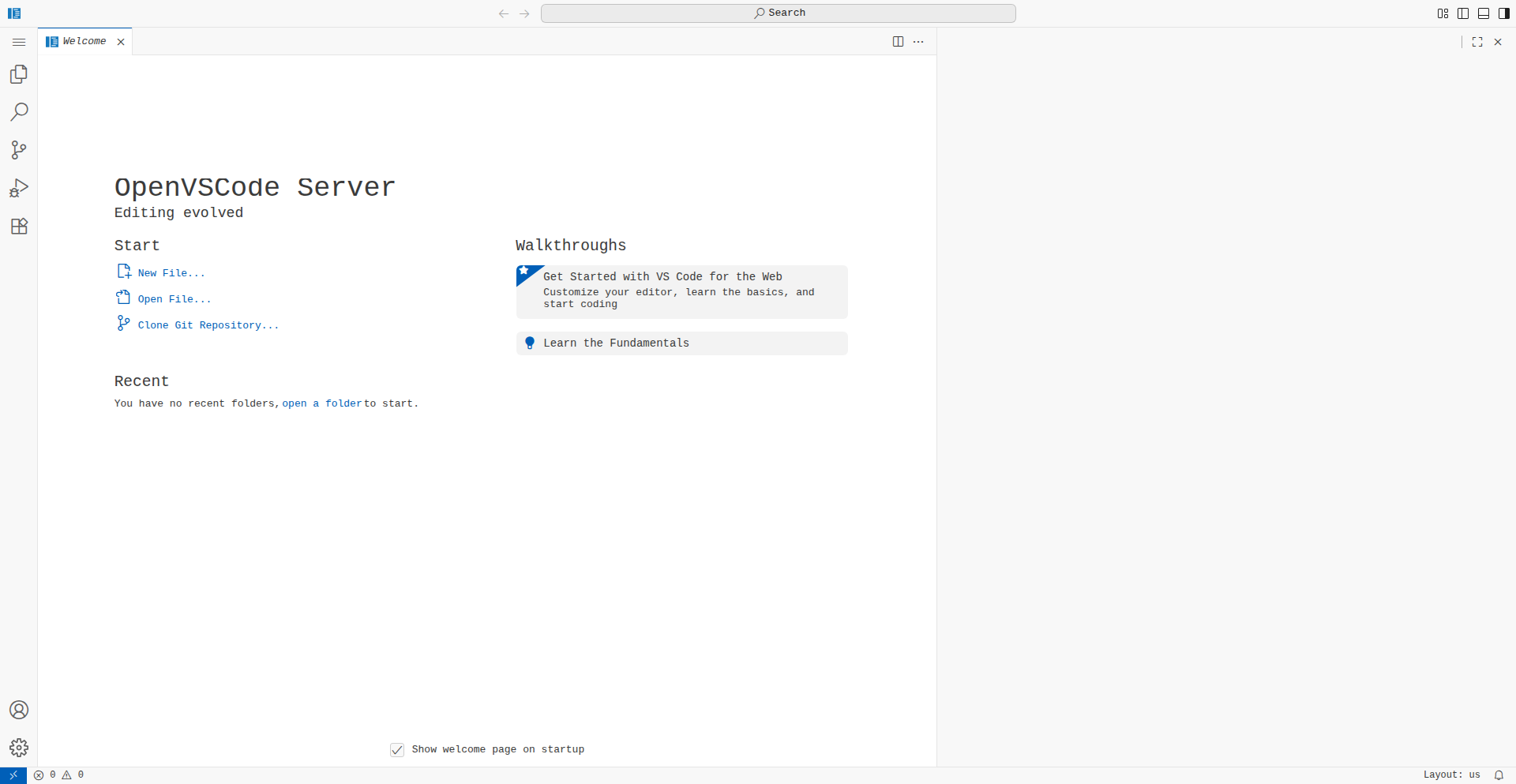1516x784 pixels.
Task: Click the notifications bell in status bar
Action: [1499, 775]
